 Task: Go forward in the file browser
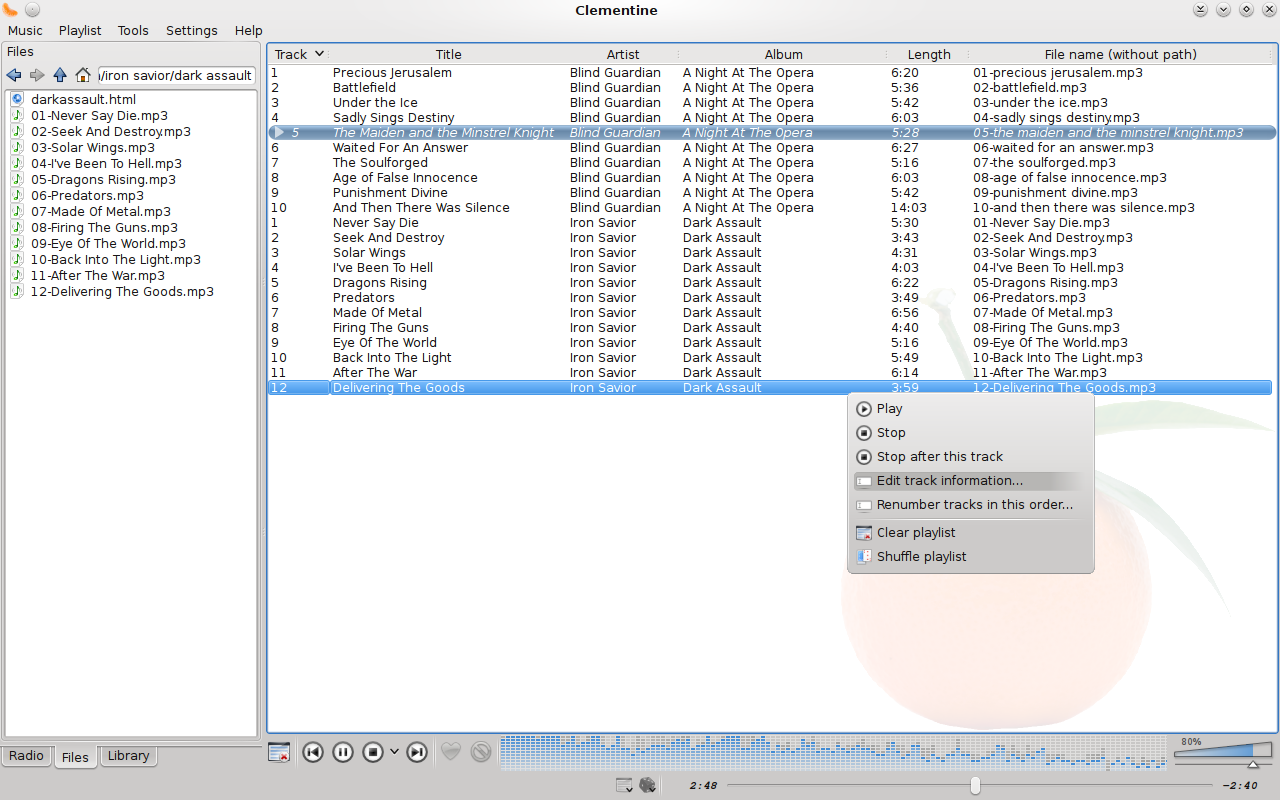(x=37, y=75)
